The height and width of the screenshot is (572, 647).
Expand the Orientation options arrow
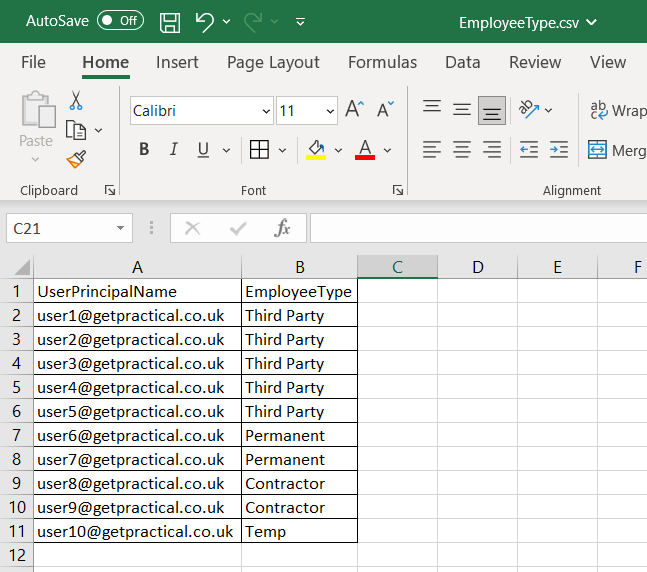tap(548, 110)
